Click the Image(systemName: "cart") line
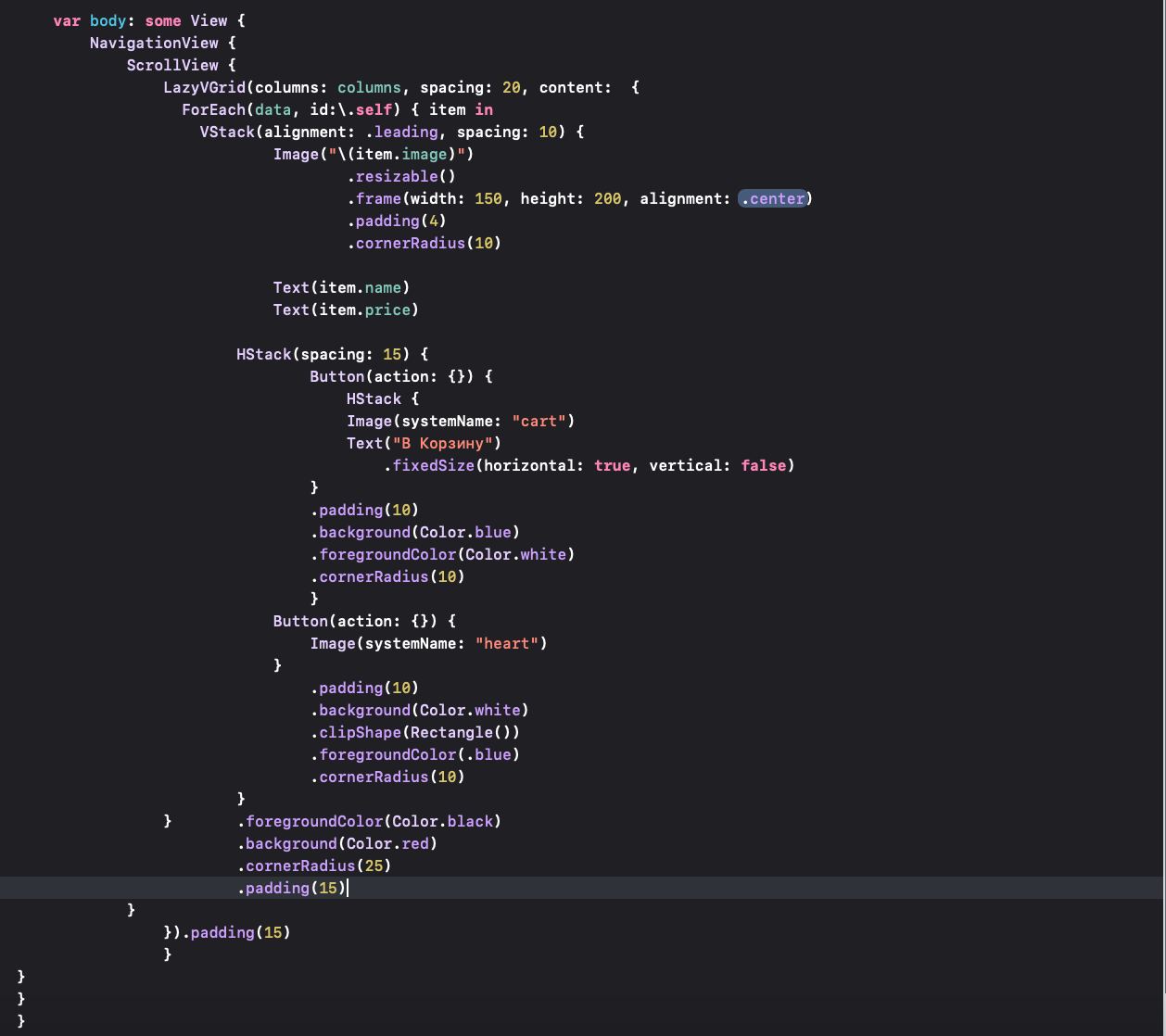This screenshot has width=1166, height=1036. tap(462, 421)
